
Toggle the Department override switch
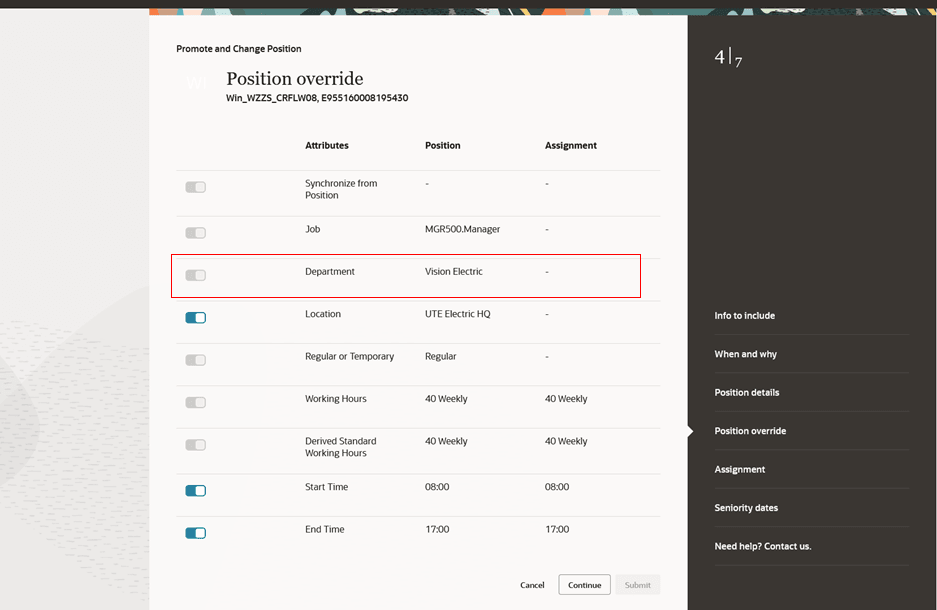[x=195, y=275]
